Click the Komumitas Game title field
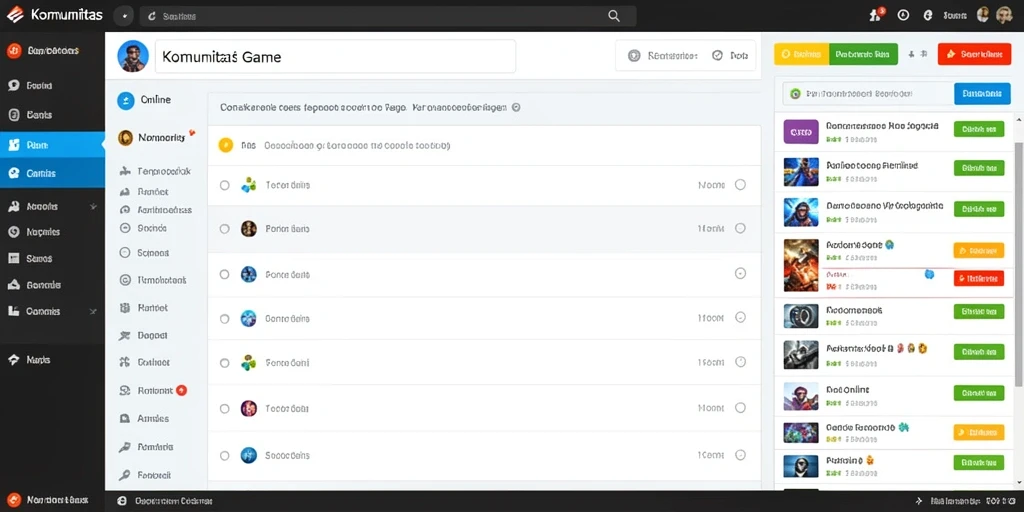 [335, 56]
